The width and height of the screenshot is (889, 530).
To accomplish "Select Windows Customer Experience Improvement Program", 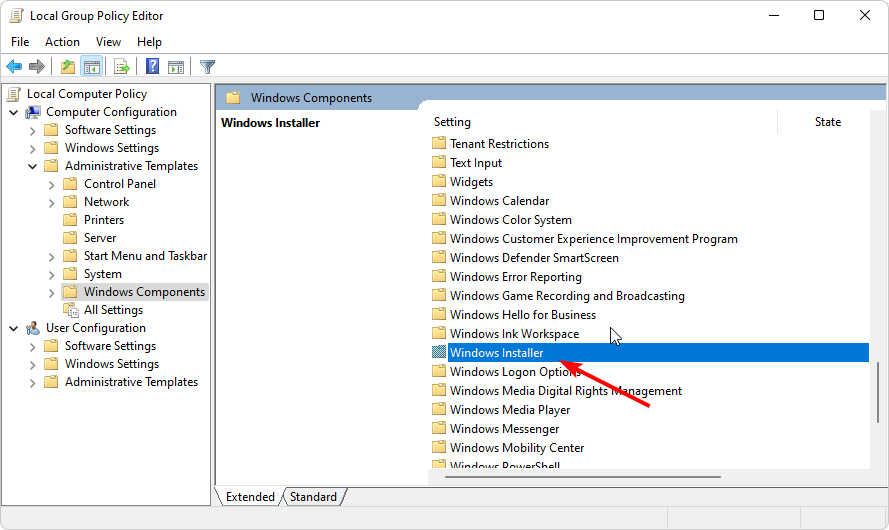I will click(594, 239).
